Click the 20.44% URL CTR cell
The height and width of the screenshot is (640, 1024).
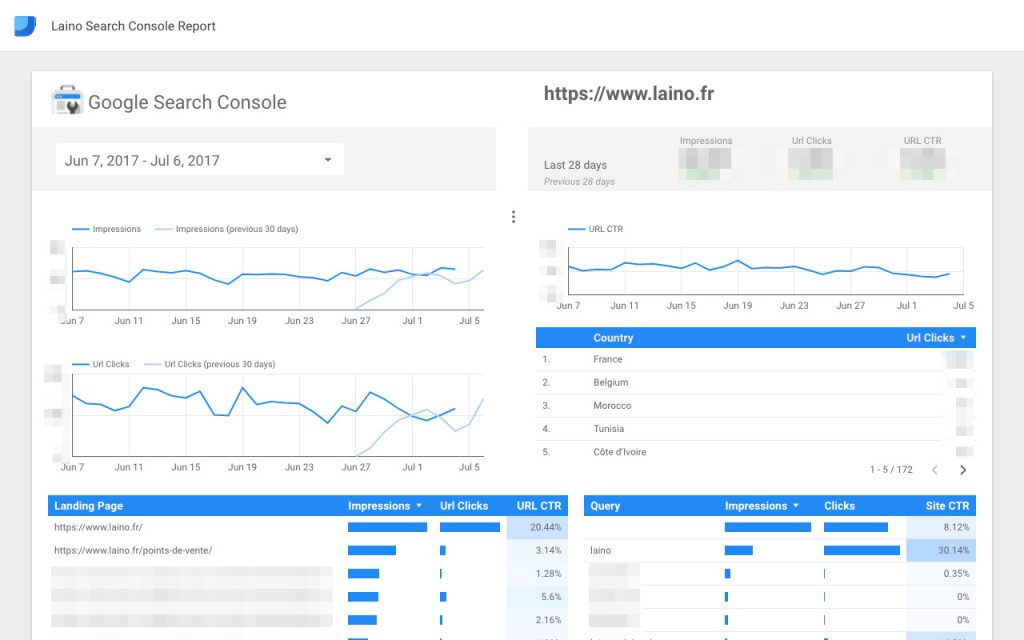(537, 527)
